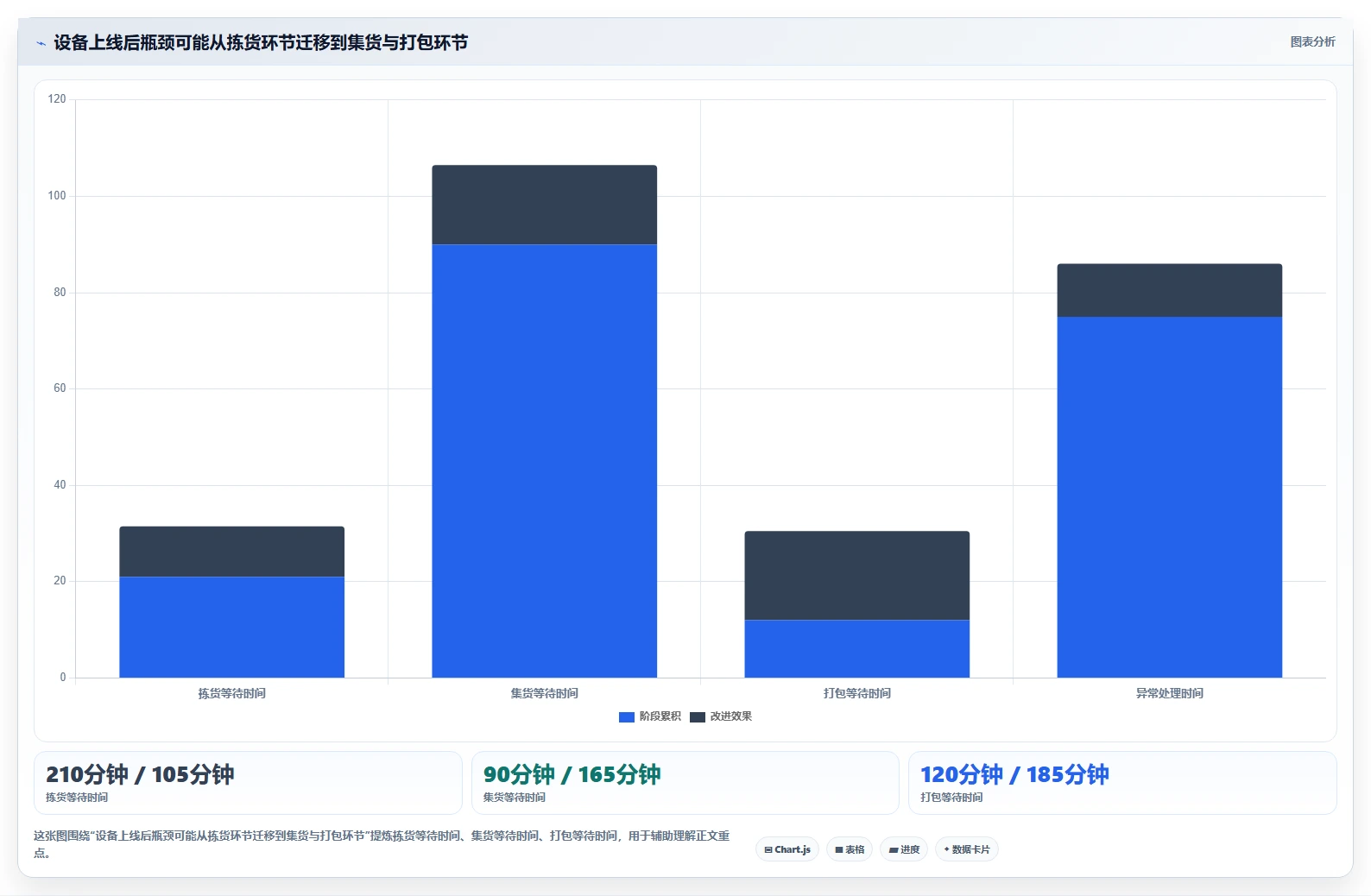Click the 进度 tag chip

pyautogui.click(x=904, y=849)
